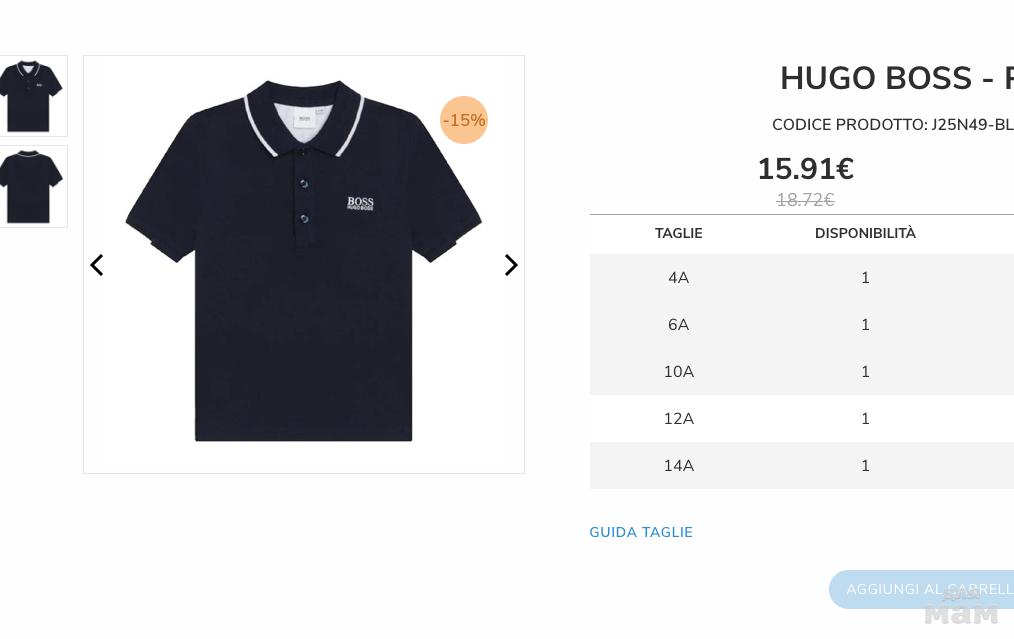Select size 10A row
This screenshot has width=1014, height=639.
(x=802, y=372)
